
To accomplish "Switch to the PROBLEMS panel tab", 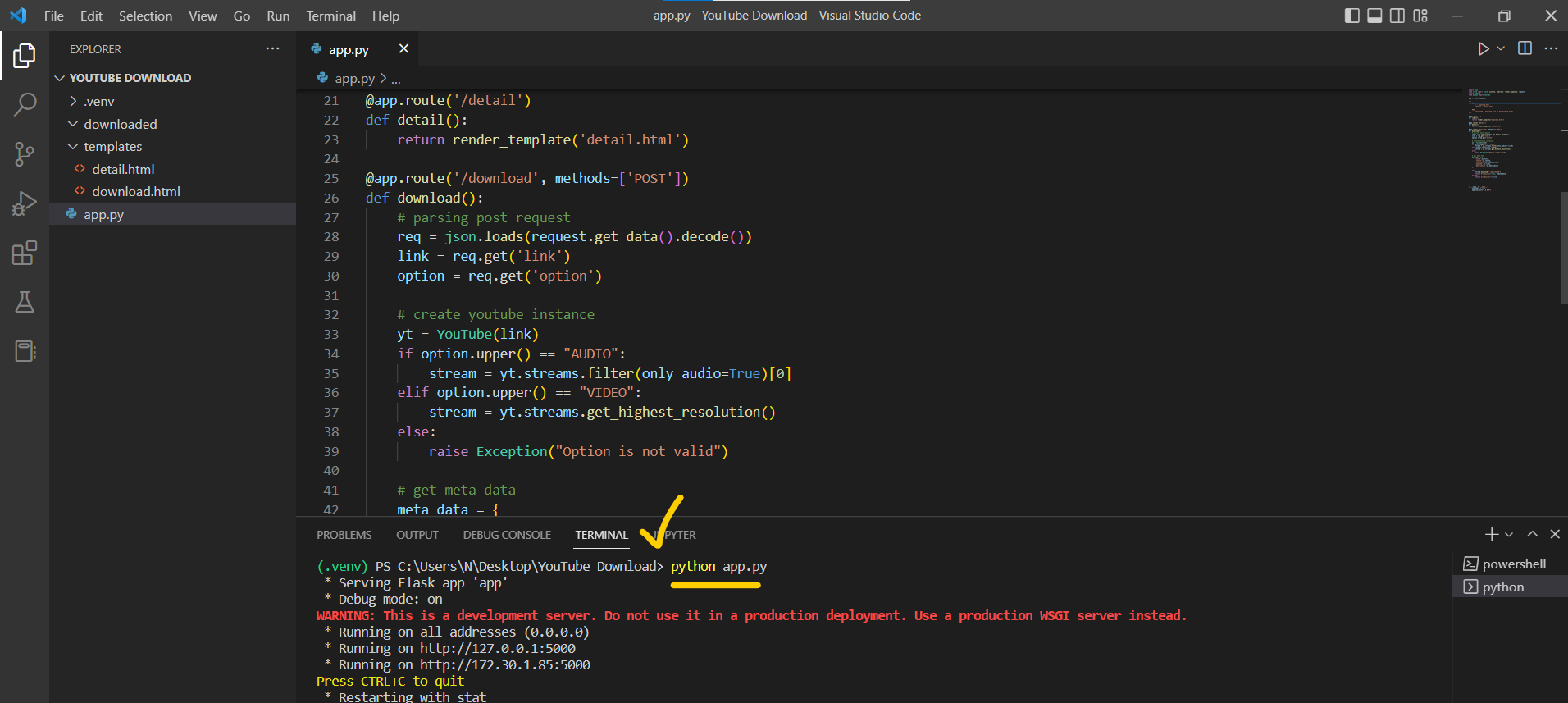I will (344, 535).
